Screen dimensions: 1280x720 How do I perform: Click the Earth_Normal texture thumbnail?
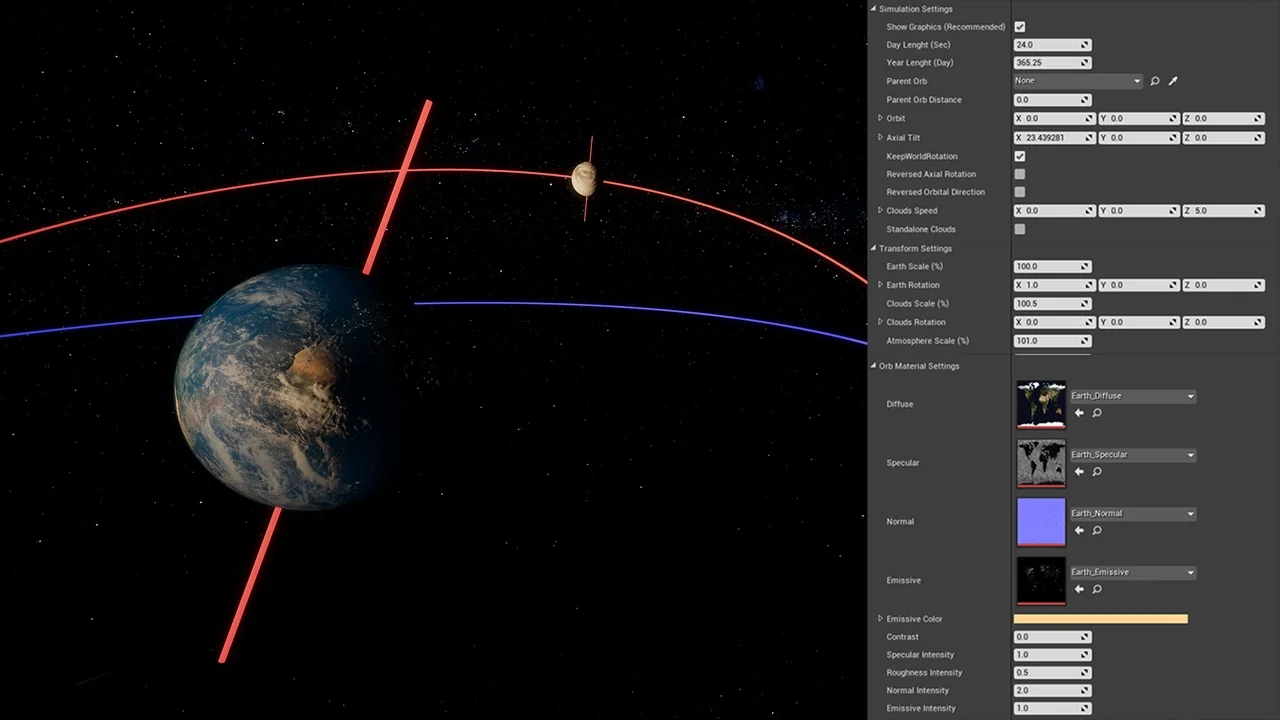[1041, 522]
